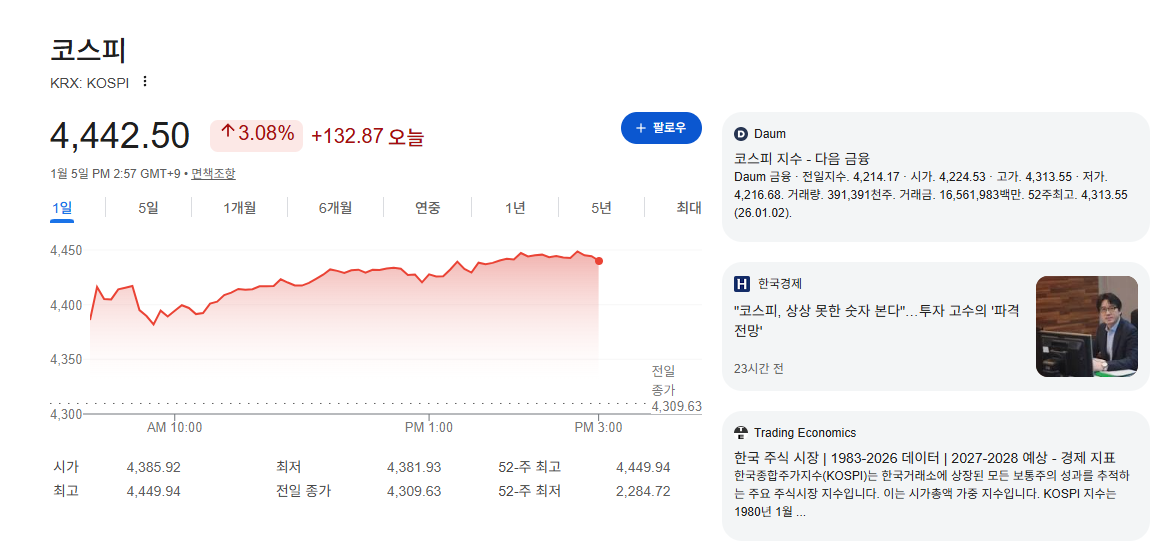Switch to the 5일 chart tab
The image size is (1170, 550).
[x=148, y=208]
